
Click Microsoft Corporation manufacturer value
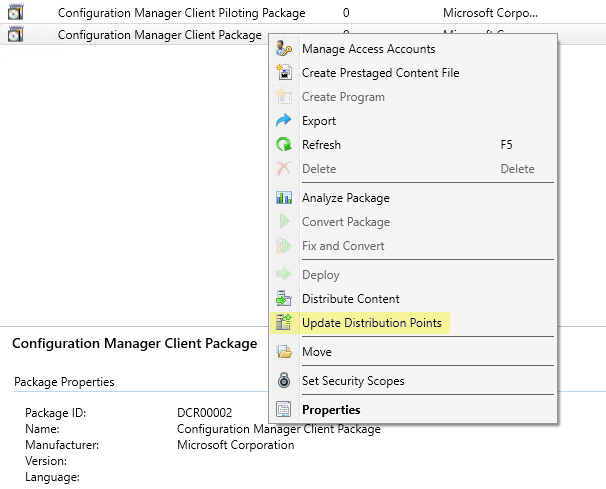click(x=235, y=445)
